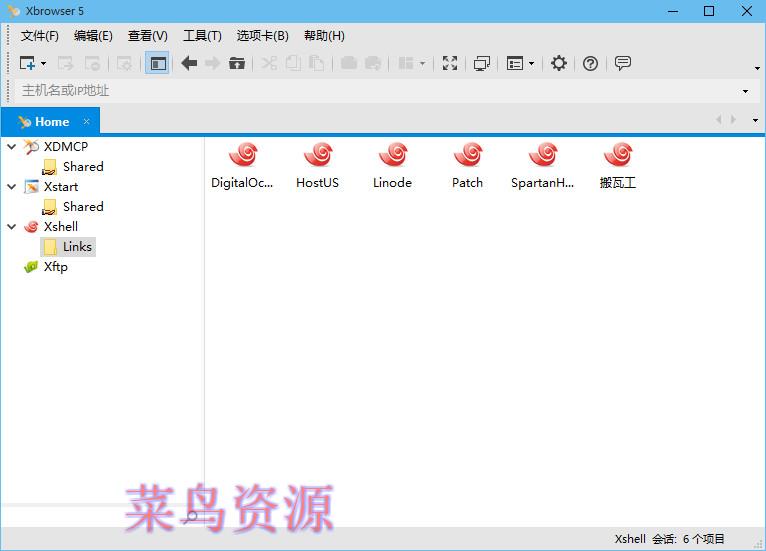766x551 pixels.
Task: Select the 搬瓦工 session icon
Action: click(x=617, y=166)
